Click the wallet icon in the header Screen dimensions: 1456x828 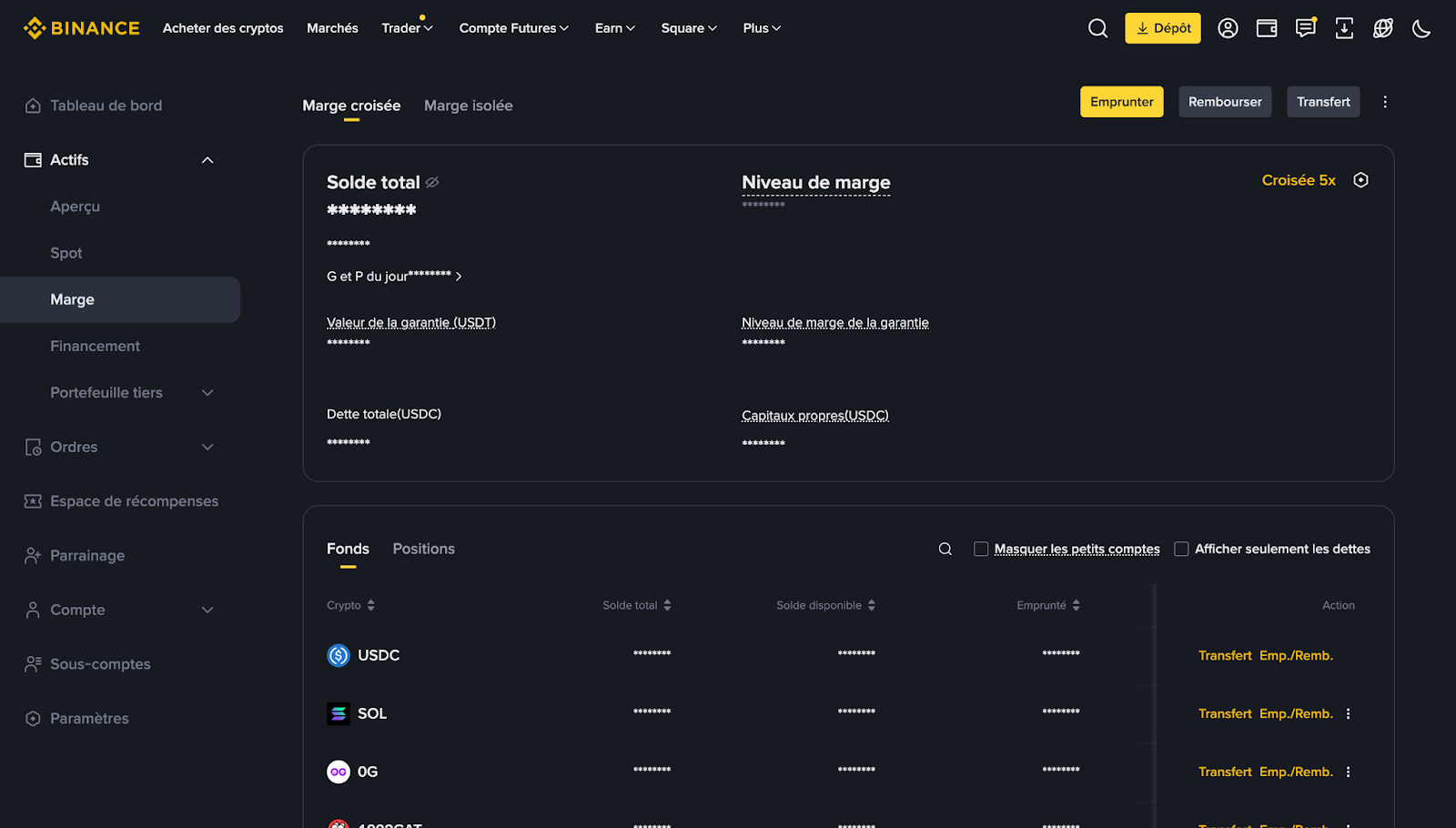click(1267, 28)
